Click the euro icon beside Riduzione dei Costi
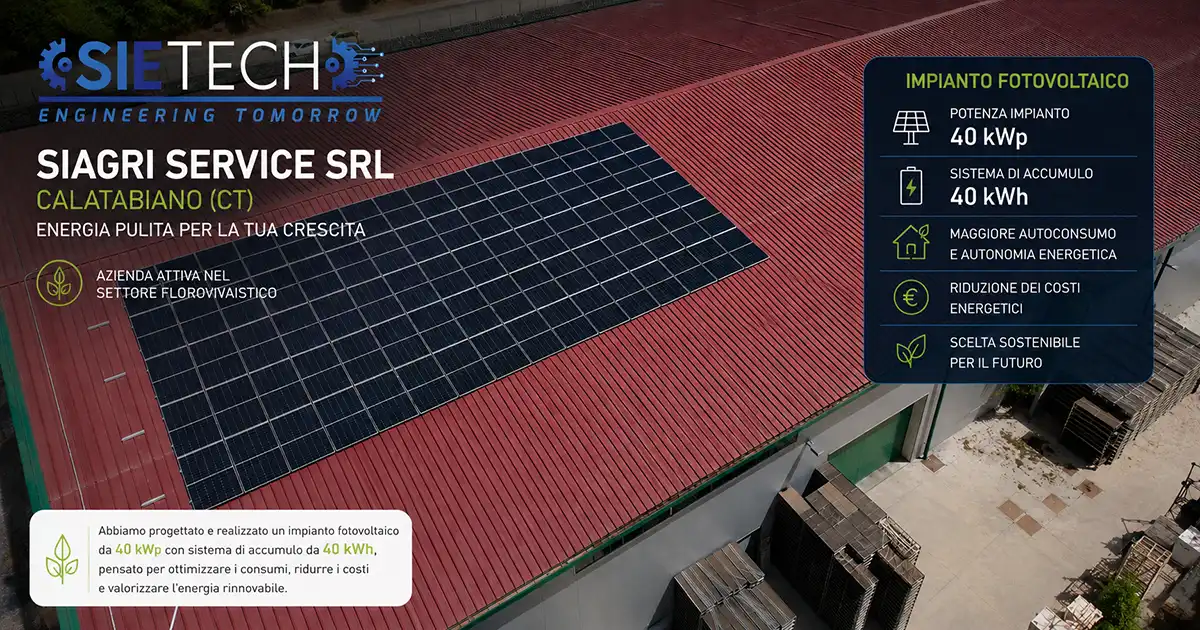The width and height of the screenshot is (1200, 630). point(910,298)
